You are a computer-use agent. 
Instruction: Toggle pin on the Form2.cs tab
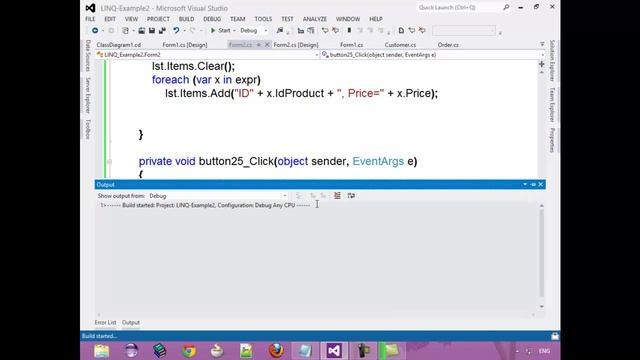(258, 45)
